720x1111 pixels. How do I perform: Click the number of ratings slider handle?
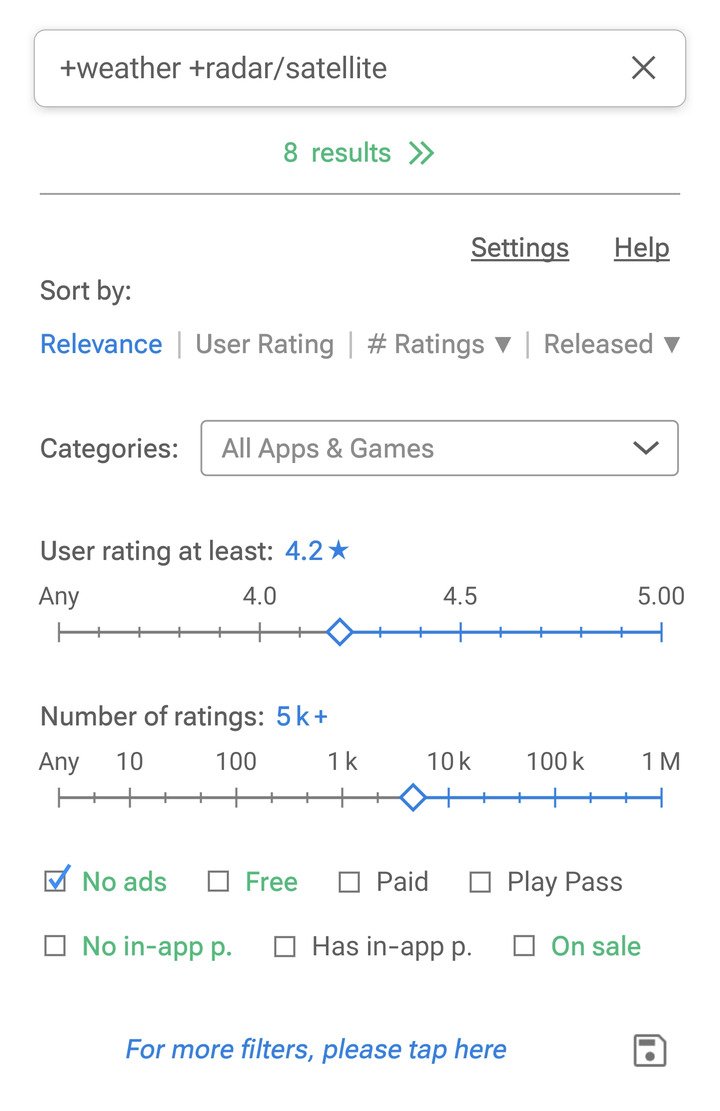point(412,797)
